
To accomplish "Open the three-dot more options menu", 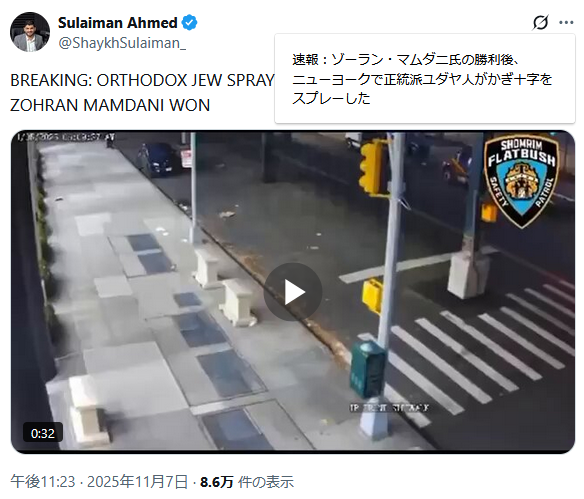I will tap(566, 23).
